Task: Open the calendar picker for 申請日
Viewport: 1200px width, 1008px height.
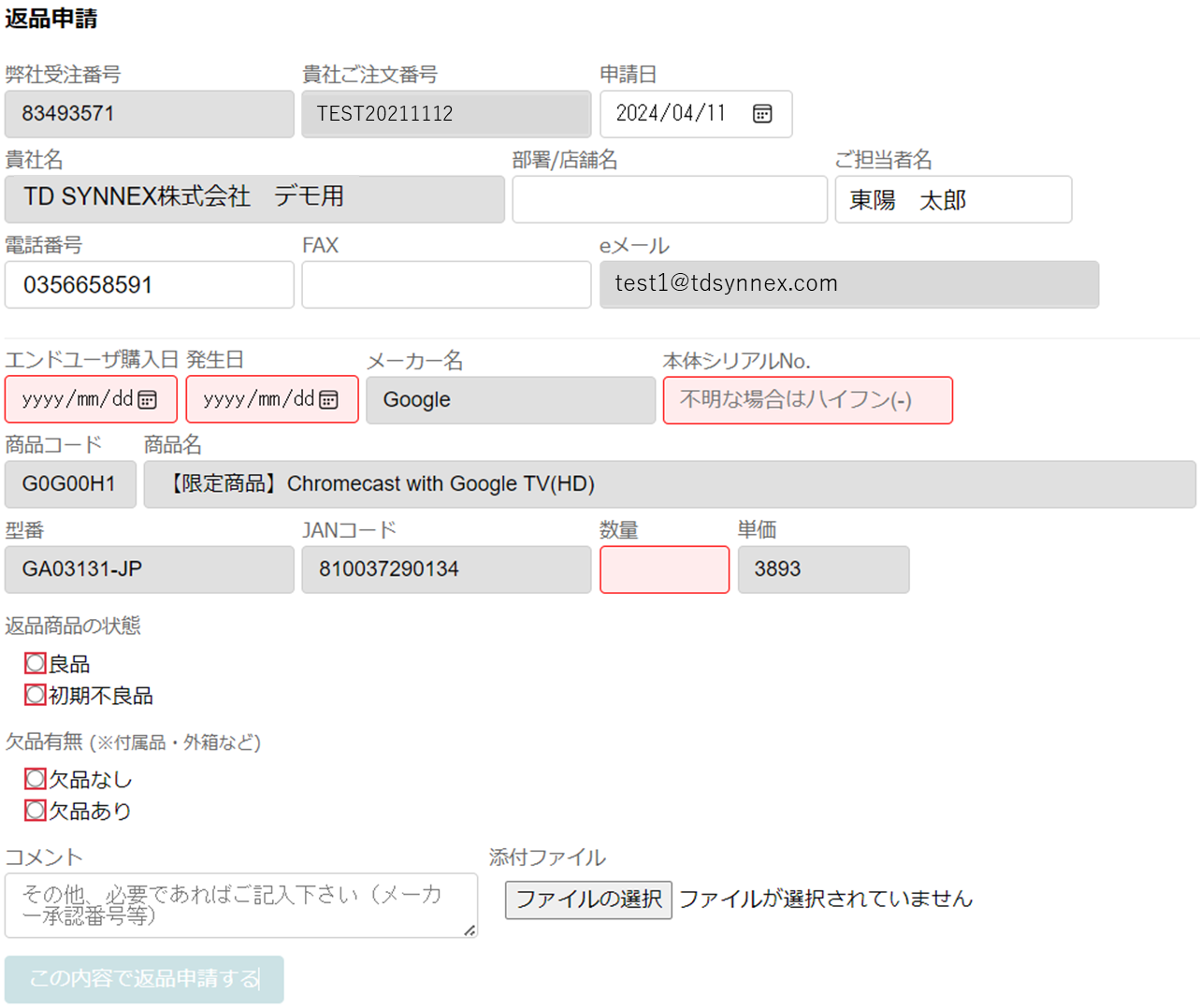Action: [762, 114]
